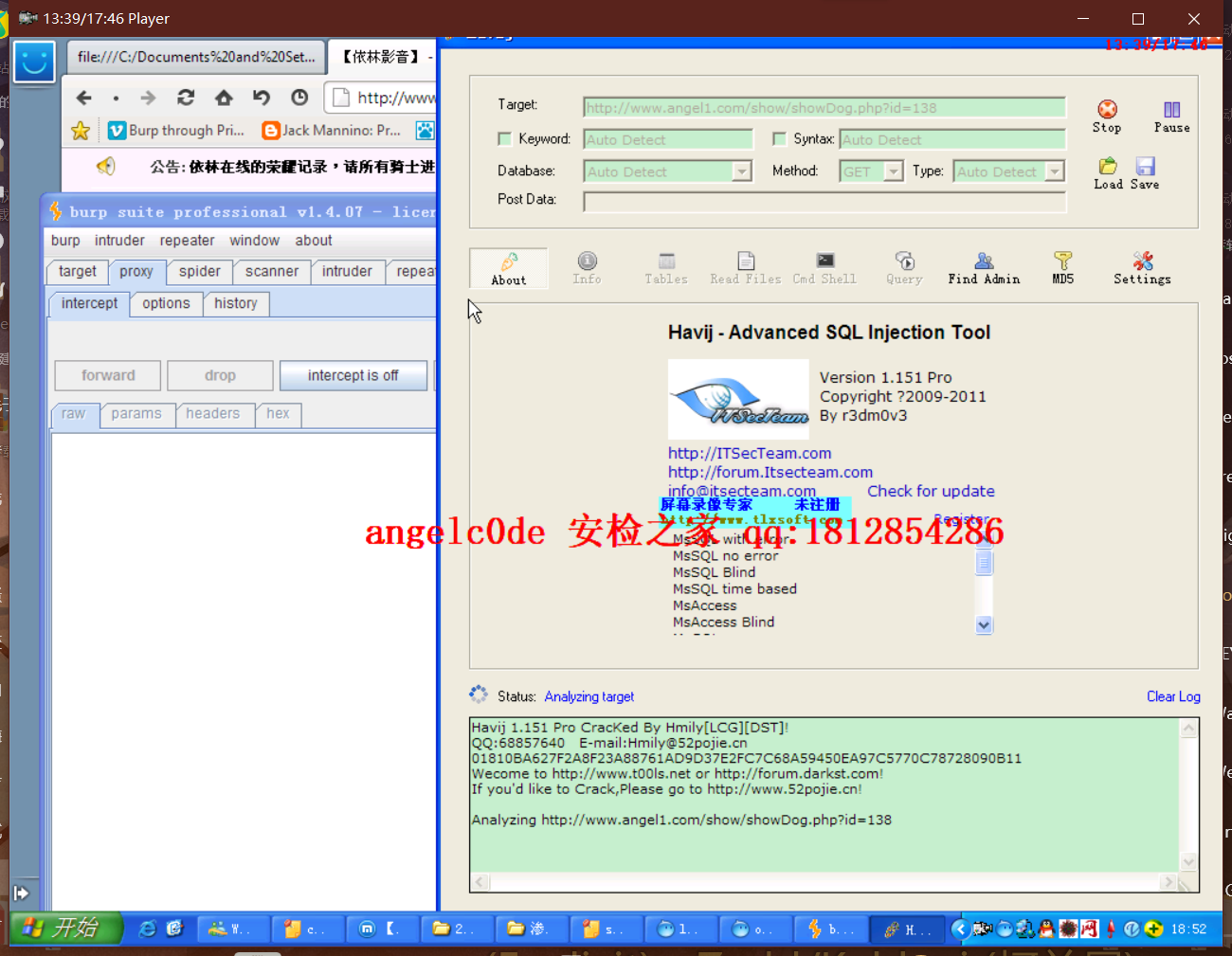This screenshot has height=956, width=1232.
Task: Click the Keyword Auto Detect field
Action: coord(668,139)
